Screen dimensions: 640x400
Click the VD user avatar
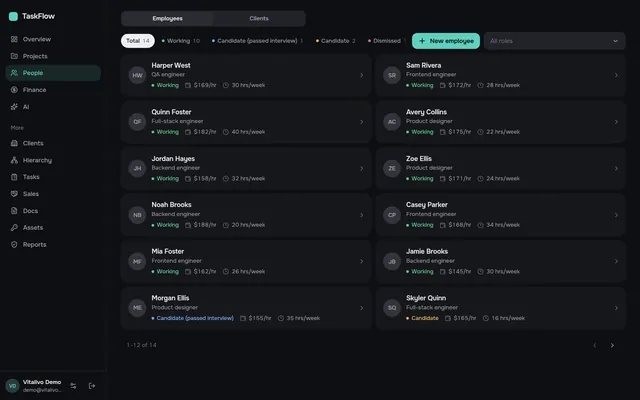click(12, 386)
